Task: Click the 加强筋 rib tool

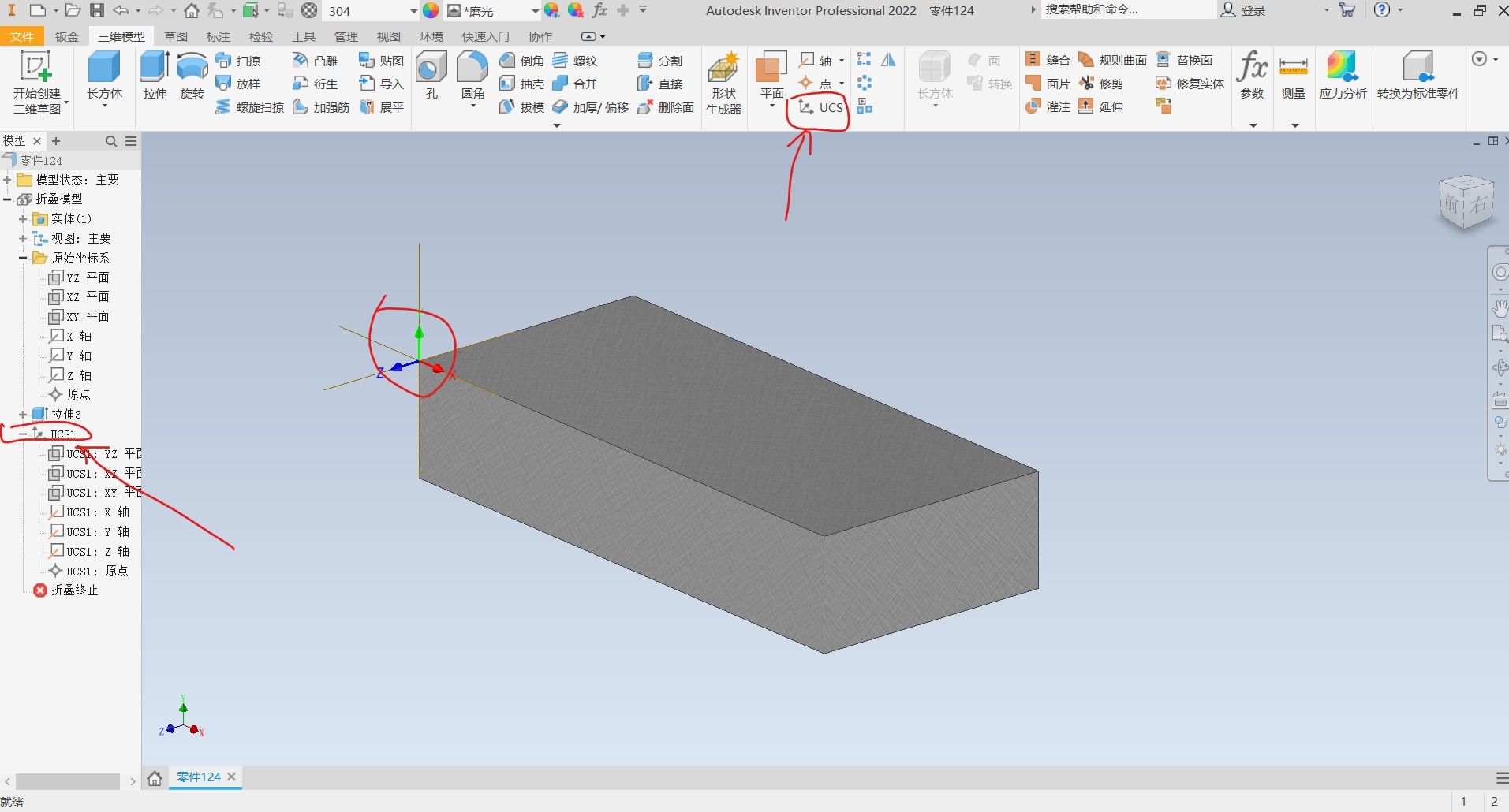Action: pos(321,107)
